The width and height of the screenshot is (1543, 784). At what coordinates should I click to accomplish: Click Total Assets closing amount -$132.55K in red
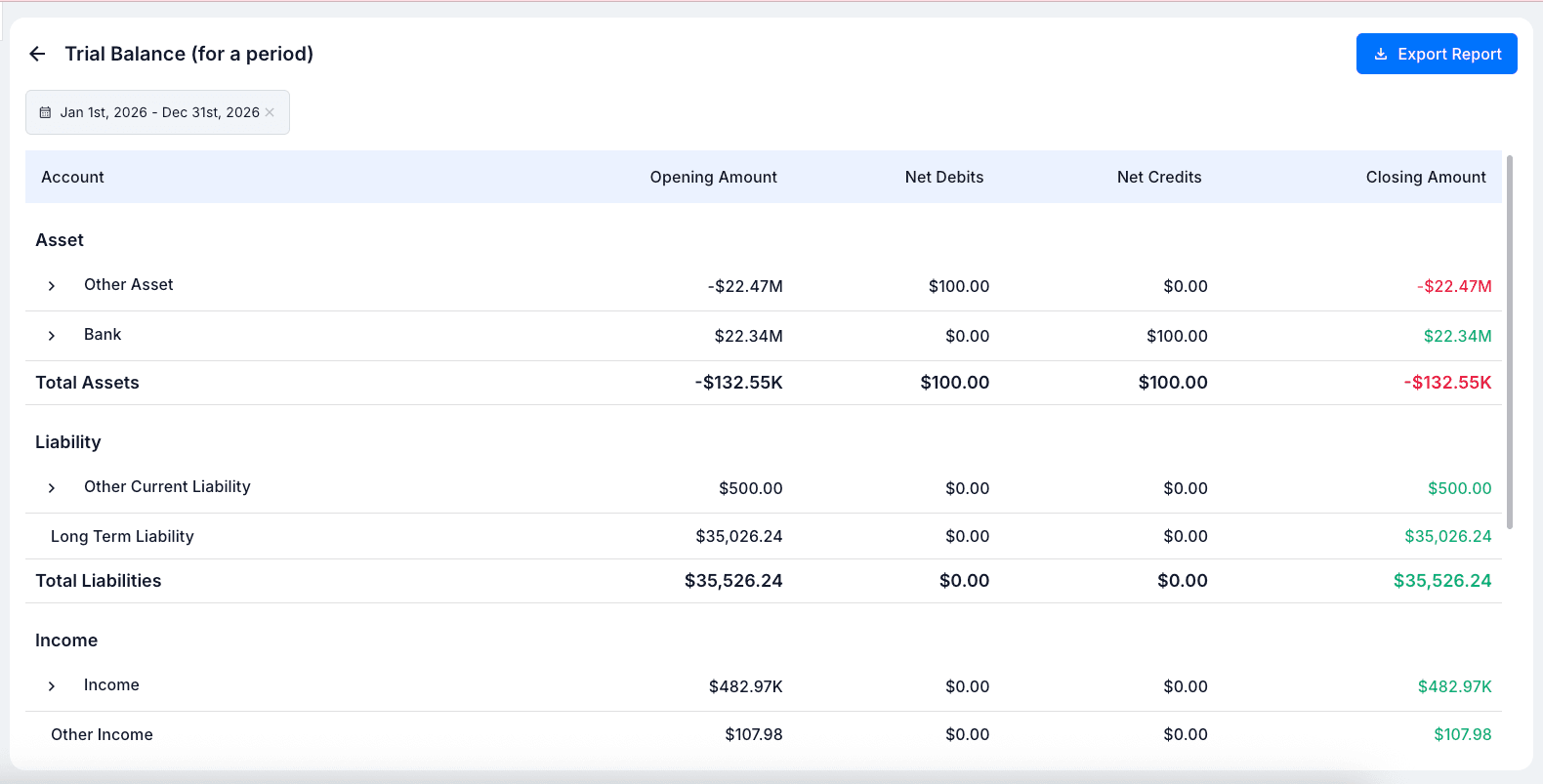1447,383
